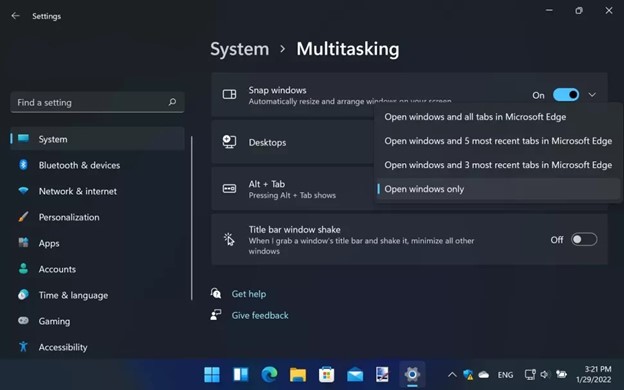624x390 pixels.
Task: Click the network tray icon
Action: click(x=530, y=374)
